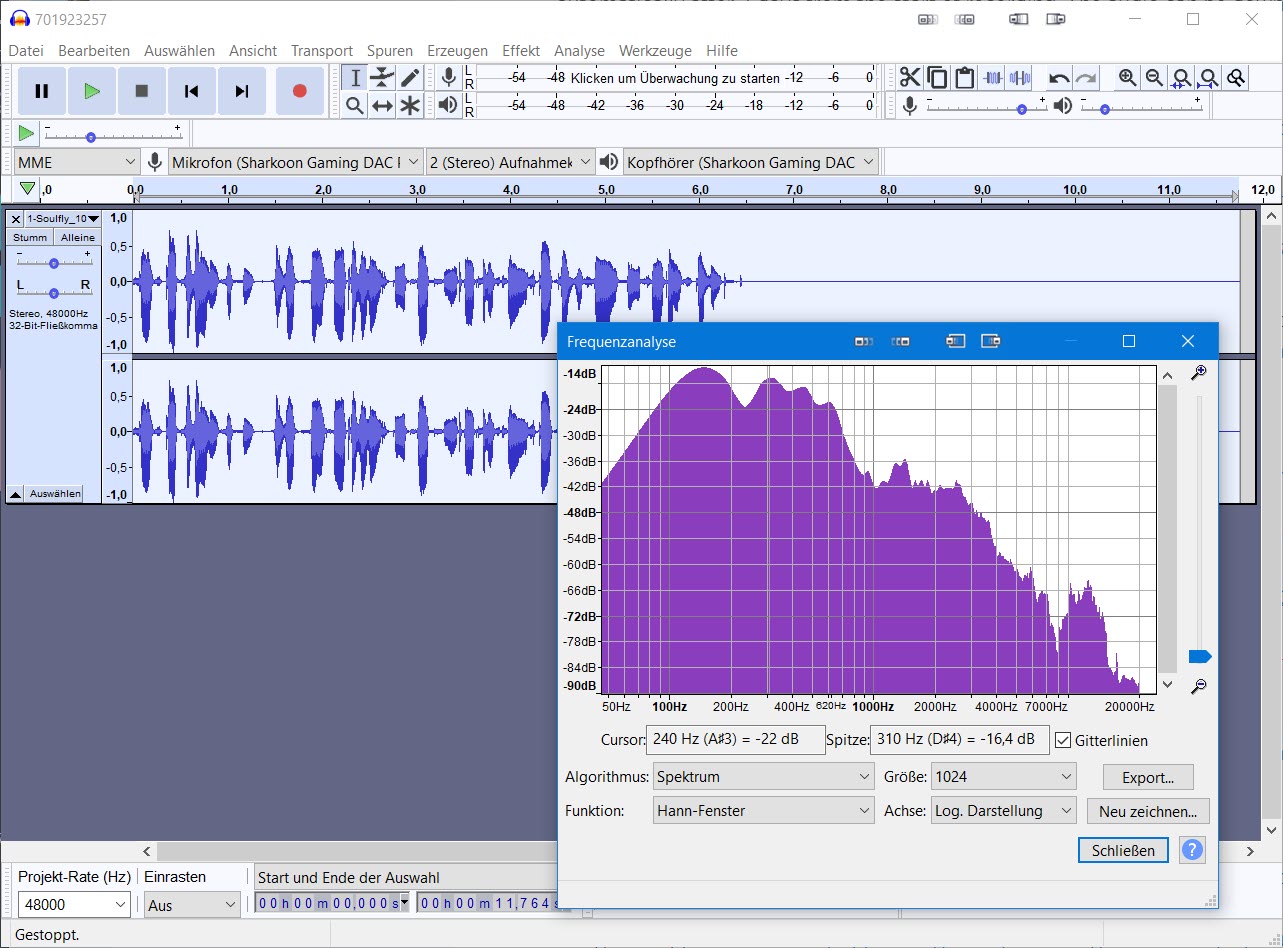
Task: Click the Copy icon in edit toolbar
Action: tap(937, 78)
